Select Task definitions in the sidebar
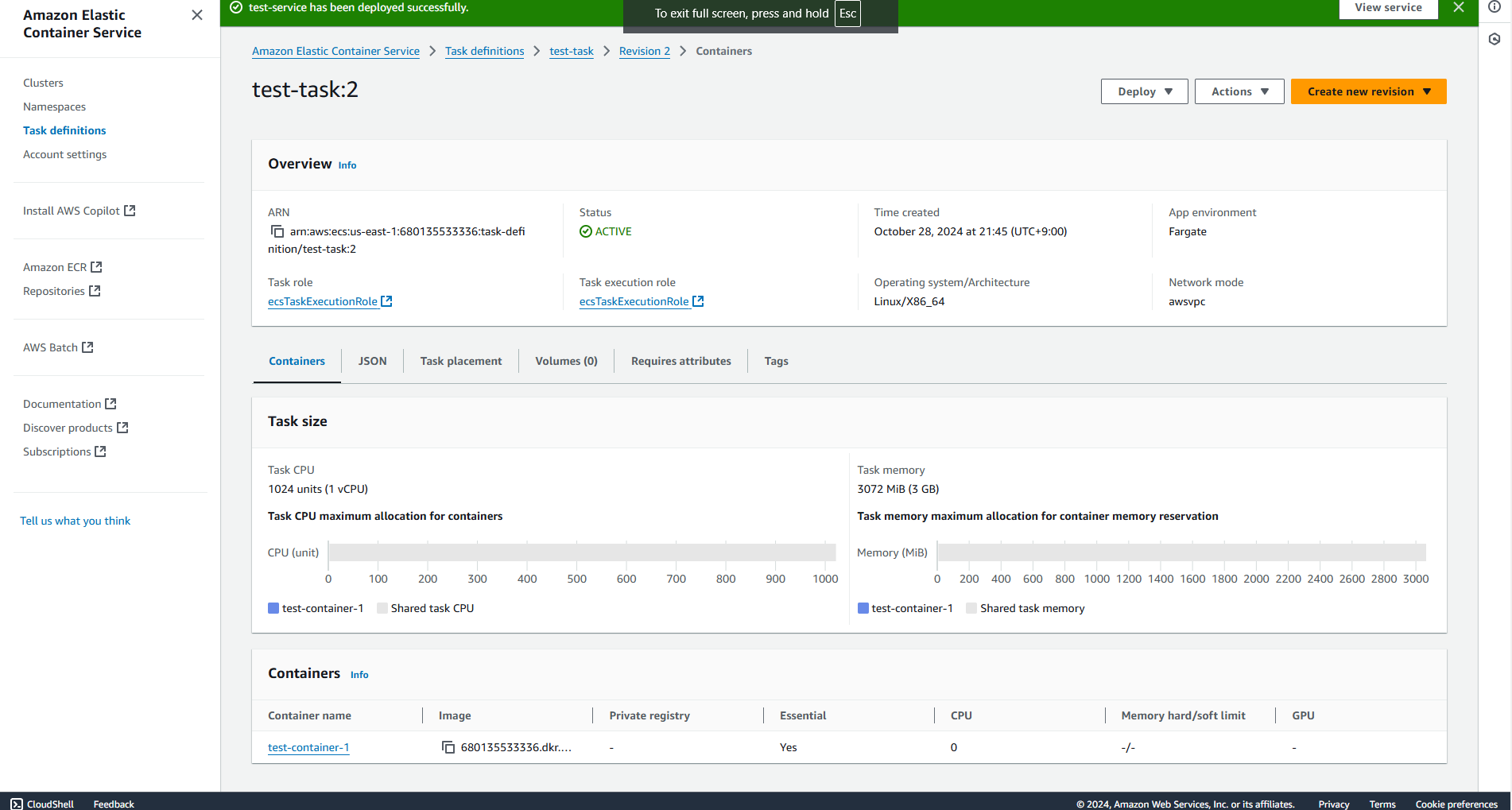The image size is (1512, 810). coord(64,130)
